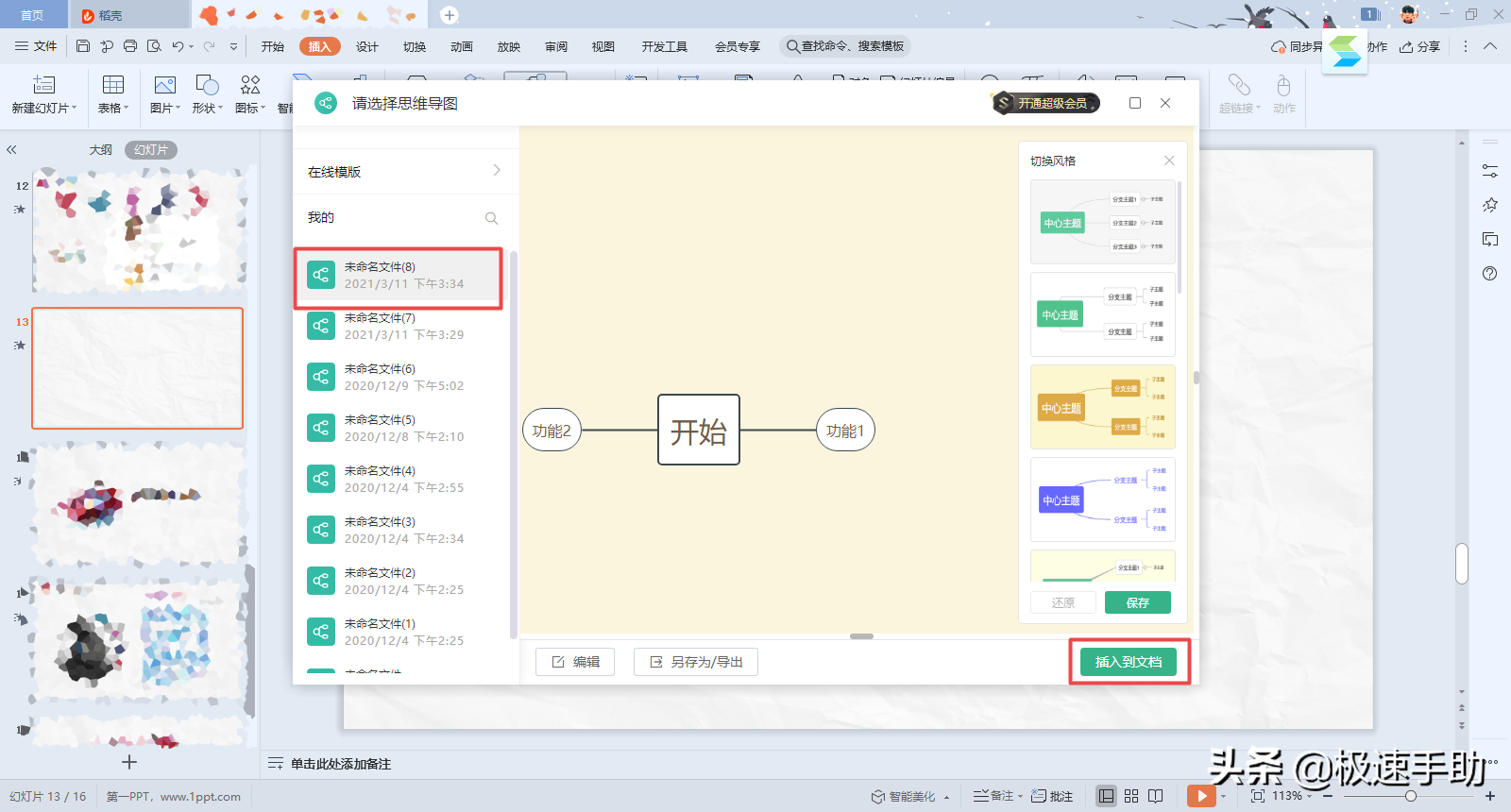Open the zoom percentage dropdown 113%
The image size is (1511, 812).
[x=1291, y=796]
